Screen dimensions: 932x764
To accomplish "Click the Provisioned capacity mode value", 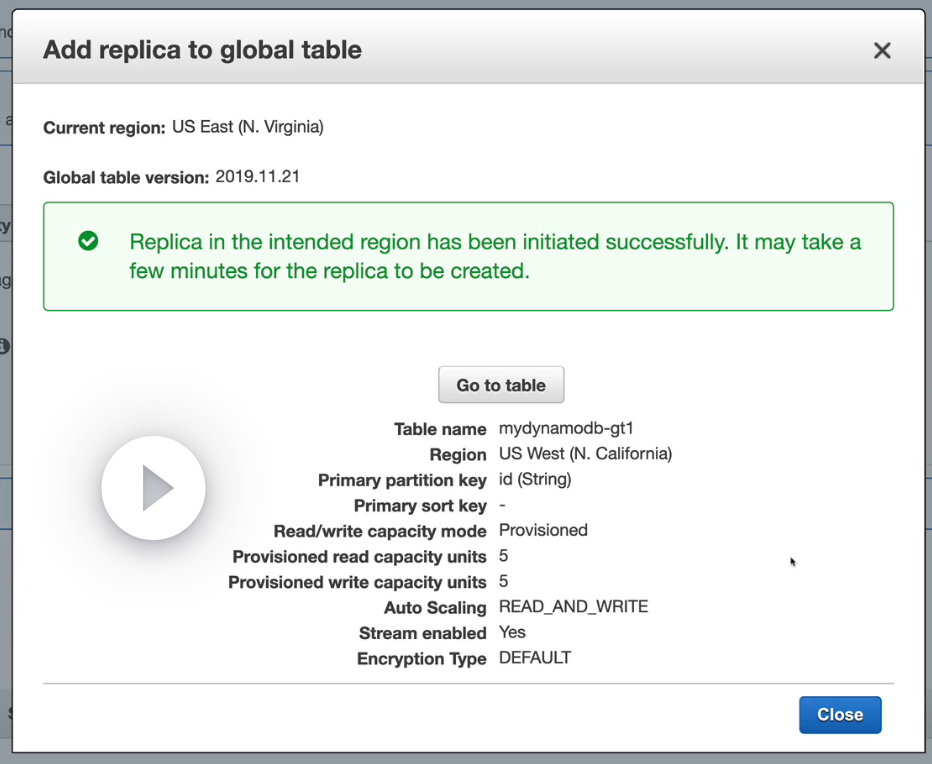I will [x=543, y=530].
